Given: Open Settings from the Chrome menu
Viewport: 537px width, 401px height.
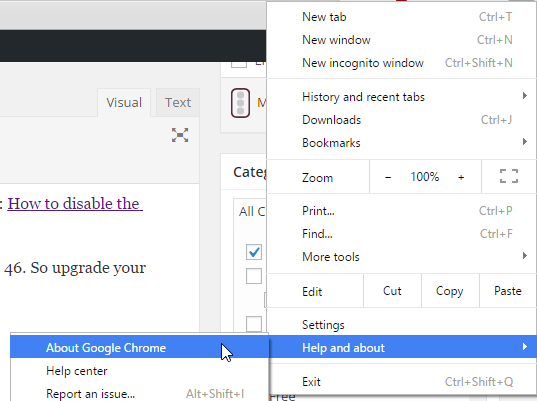Looking at the screenshot, I should click(401, 325).
